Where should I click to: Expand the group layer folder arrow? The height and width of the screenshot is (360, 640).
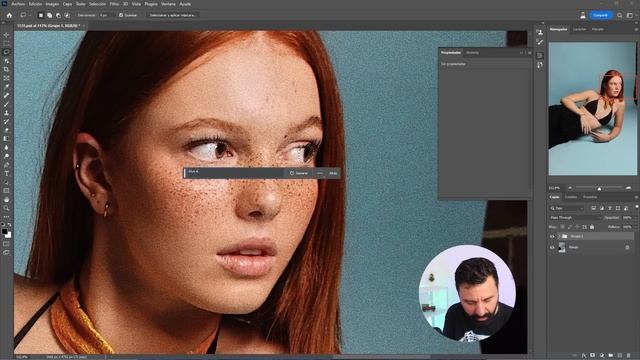(x=560, y=236)
